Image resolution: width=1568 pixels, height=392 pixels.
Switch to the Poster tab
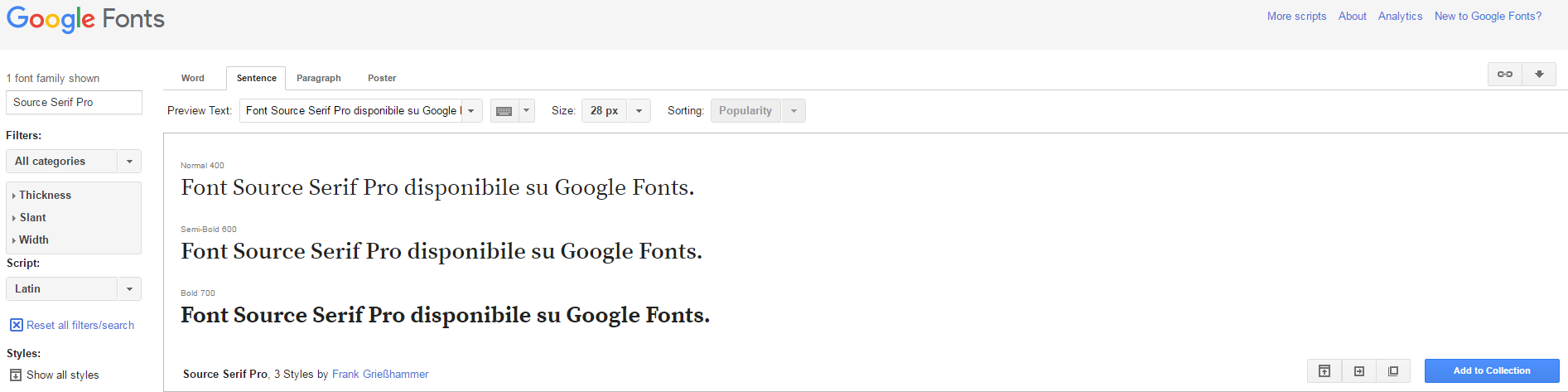382,78
